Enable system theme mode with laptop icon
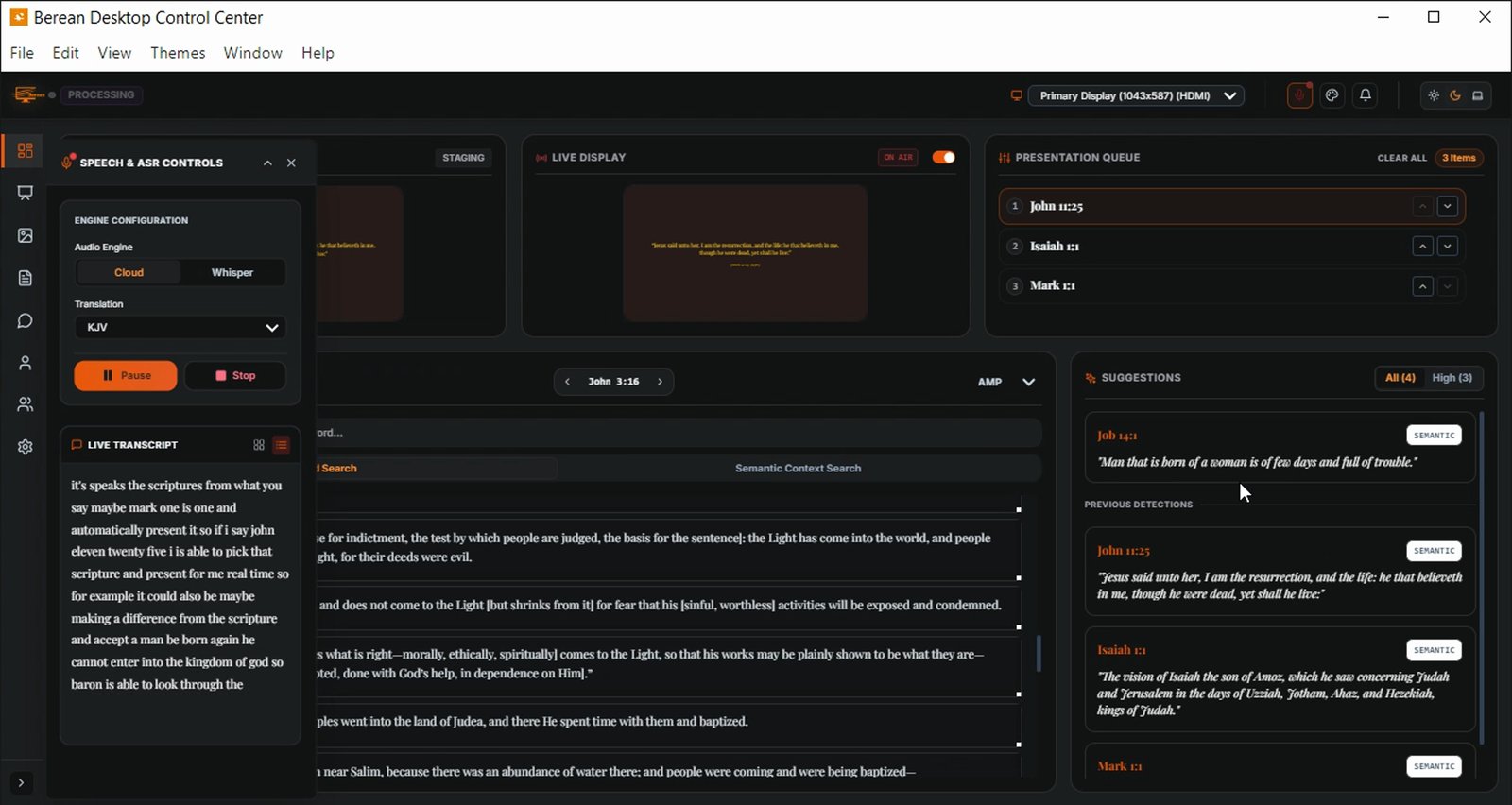The width and height of the screenshot is (1512, 805). tap(1478, 95)
